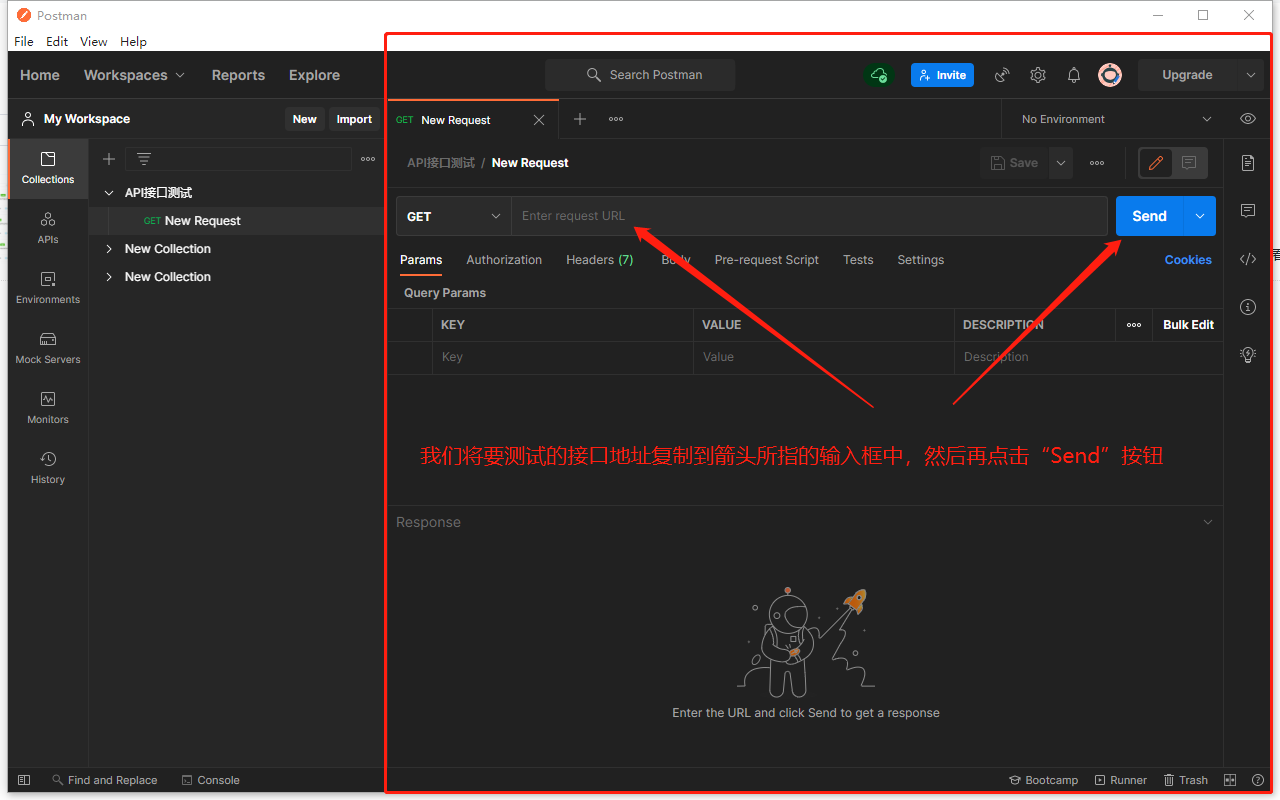Click the Search Postman box
1280x800 pixels.
coord(640,75)
